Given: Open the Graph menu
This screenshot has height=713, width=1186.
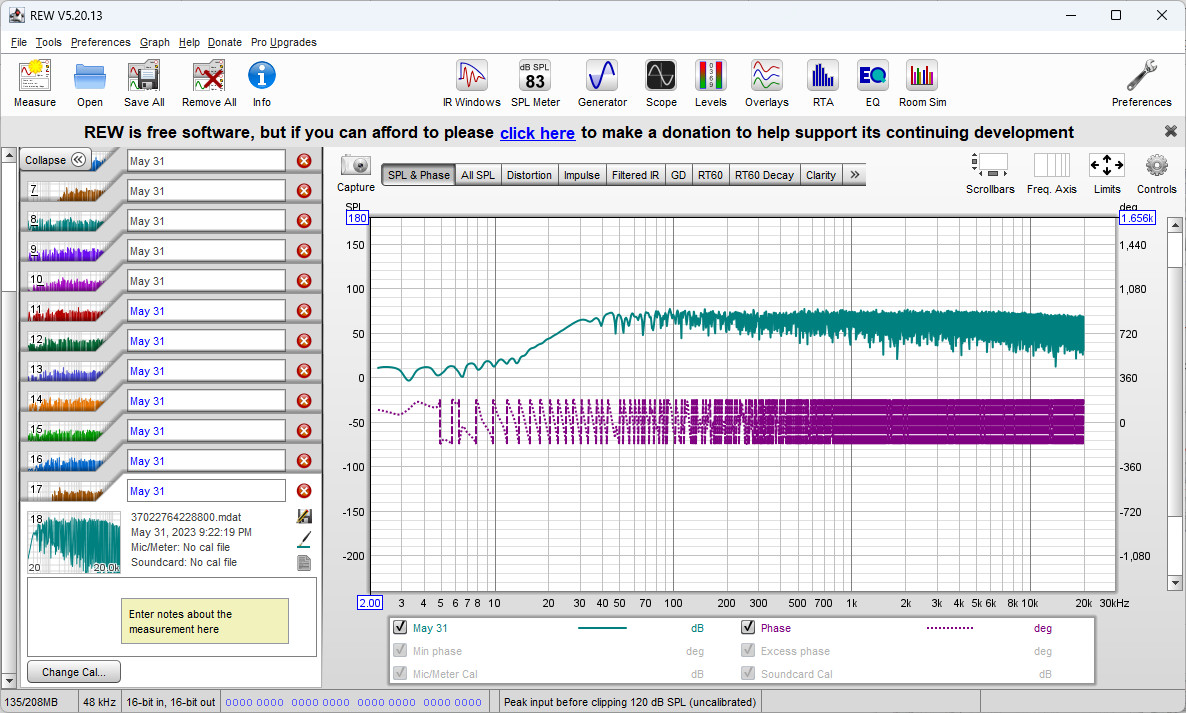Looking at the screenshot, I should point(154,42).
